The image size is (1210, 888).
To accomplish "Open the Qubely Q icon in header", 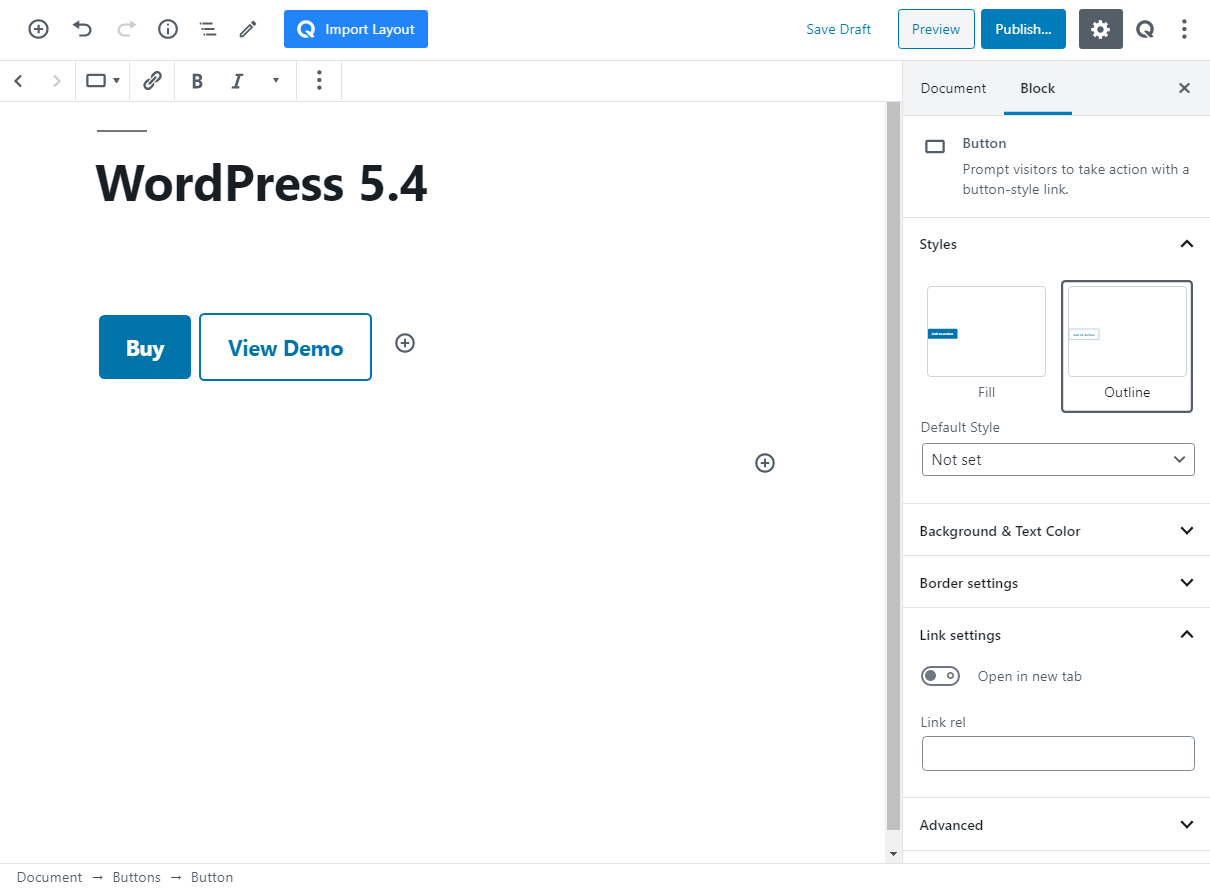I will pyautogui.click(x=1145, y=29).
